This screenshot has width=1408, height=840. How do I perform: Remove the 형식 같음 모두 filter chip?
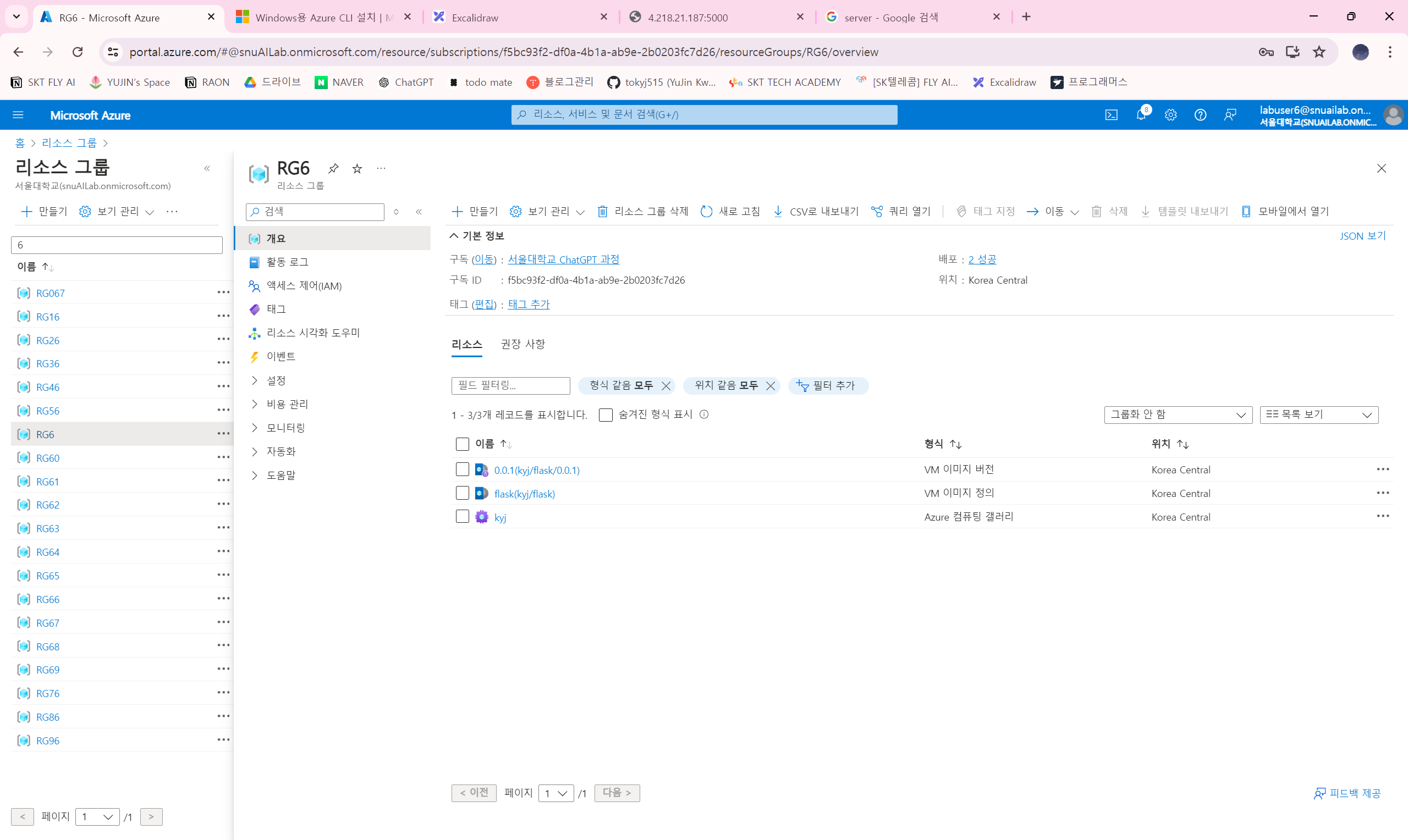coord(666,385)
